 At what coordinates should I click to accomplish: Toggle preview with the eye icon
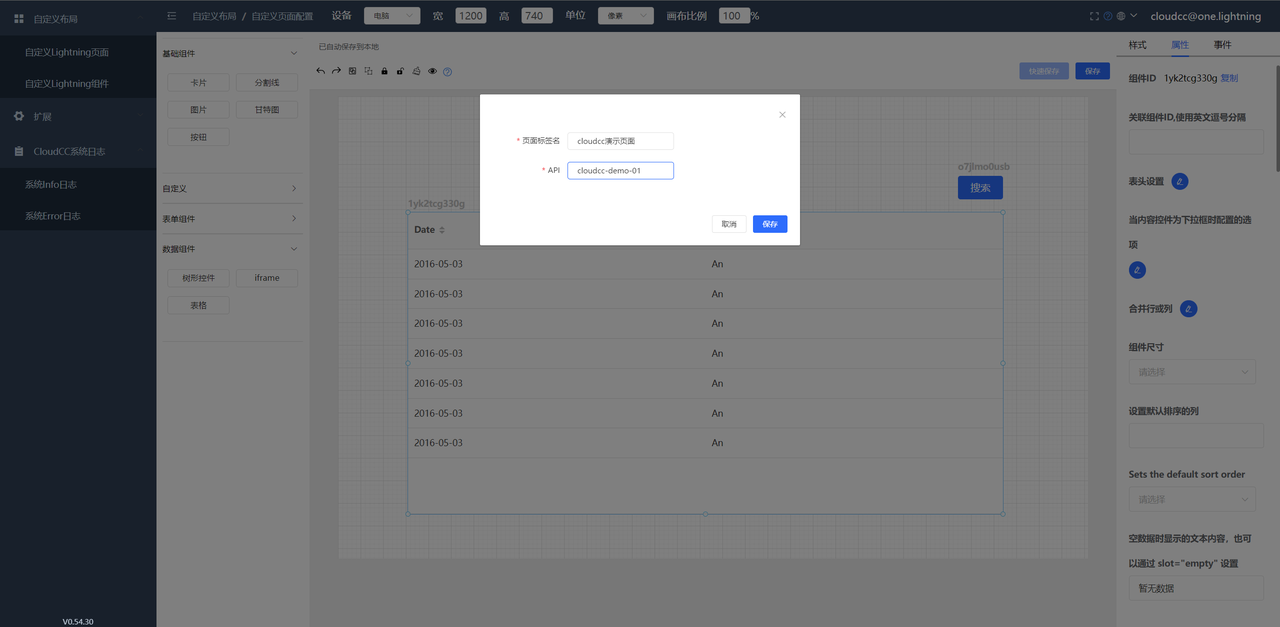432,72
